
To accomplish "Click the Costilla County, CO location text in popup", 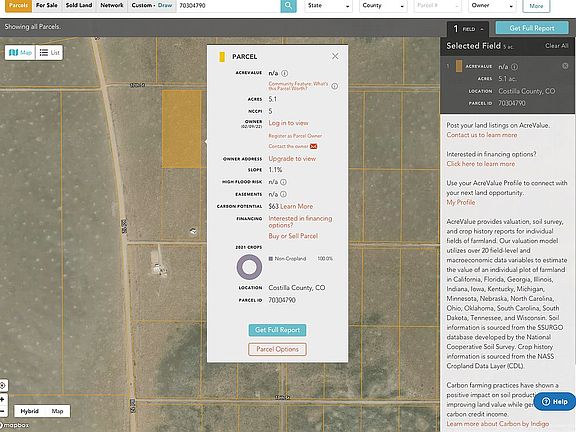I will 296,288.
